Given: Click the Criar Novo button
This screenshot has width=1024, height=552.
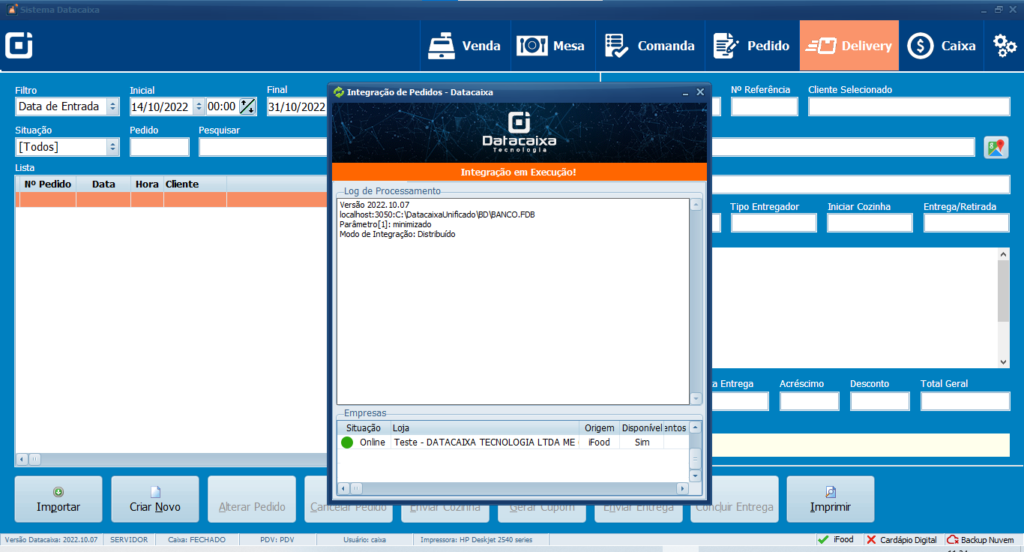Looking at the screenshot, I should pos(155,498).
